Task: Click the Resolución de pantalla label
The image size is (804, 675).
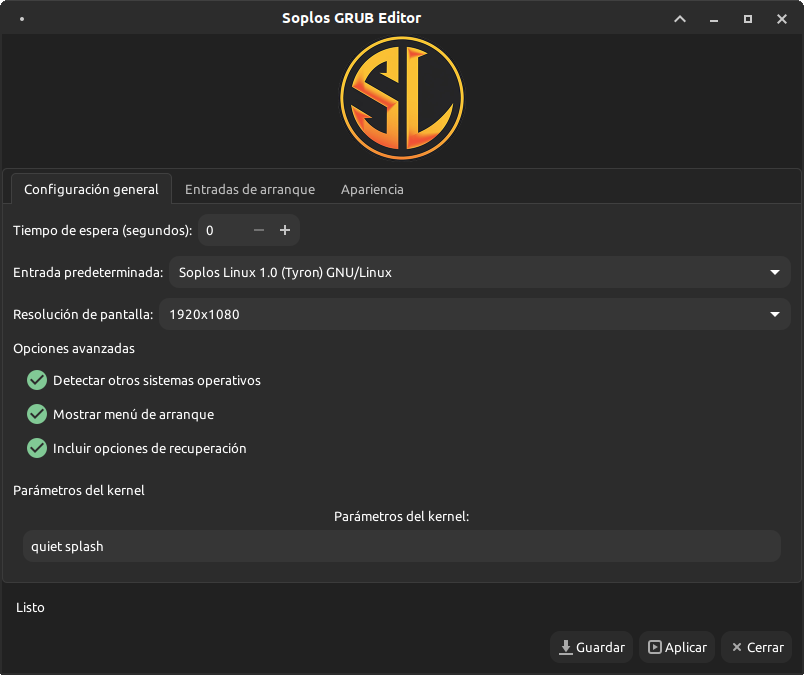Action: [x=83, y=314]
